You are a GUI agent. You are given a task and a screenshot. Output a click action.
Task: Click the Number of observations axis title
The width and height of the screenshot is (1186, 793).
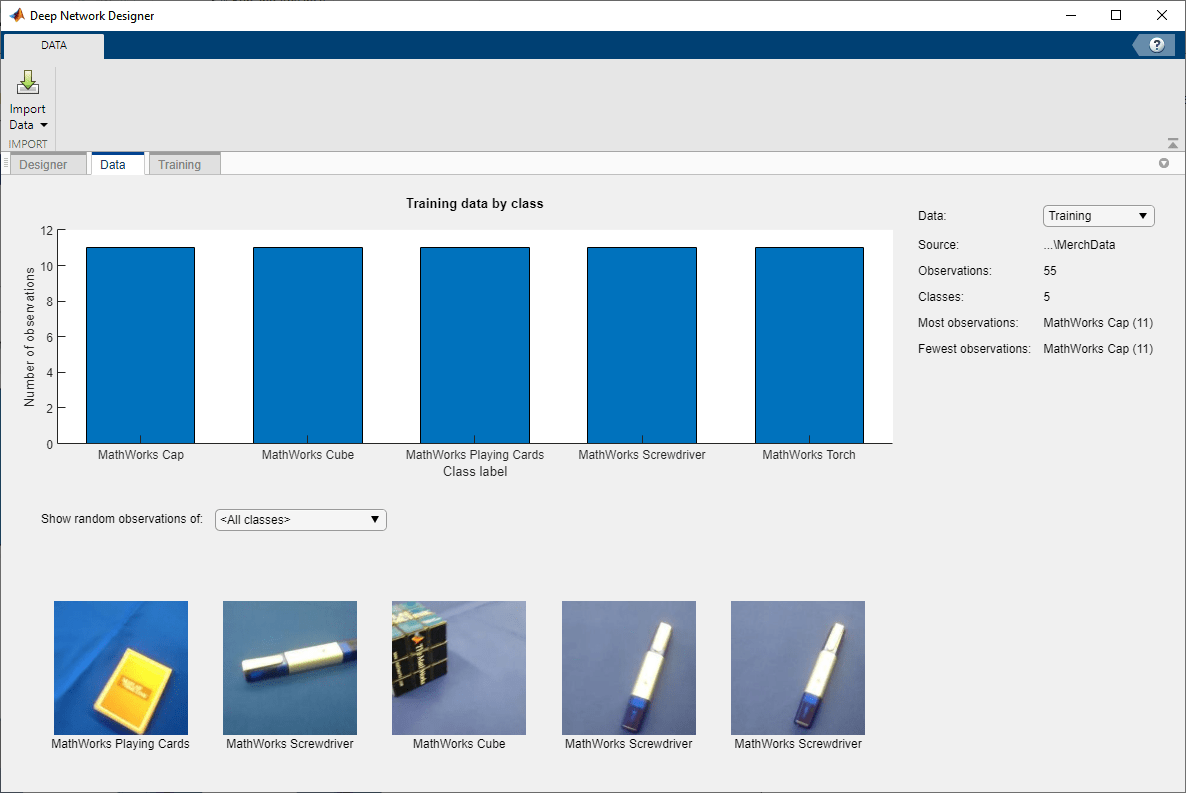pos(29,337)
